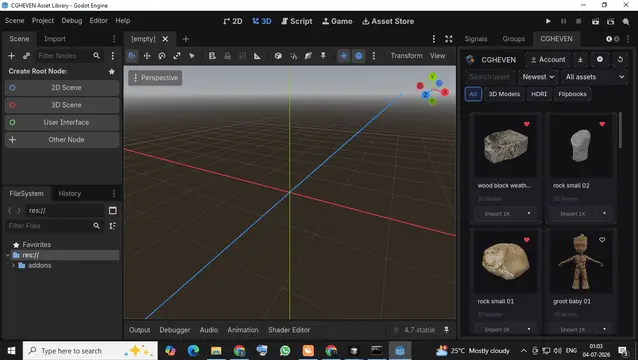Toggle the preview sunlight button

pos(344,56)
